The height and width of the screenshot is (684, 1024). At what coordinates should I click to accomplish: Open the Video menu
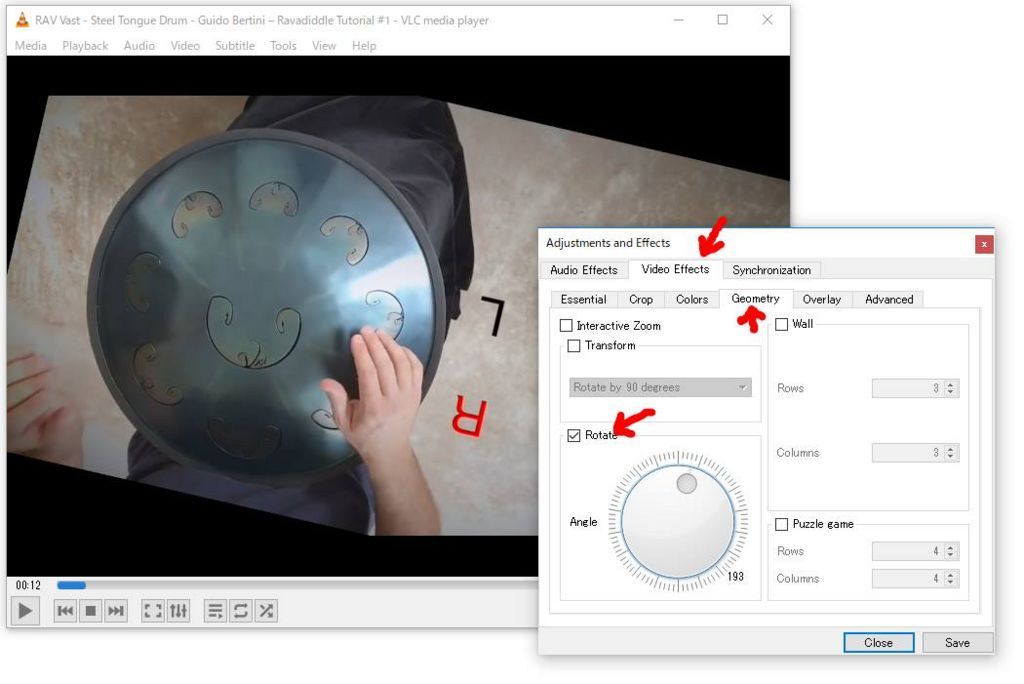coord(185,46)
